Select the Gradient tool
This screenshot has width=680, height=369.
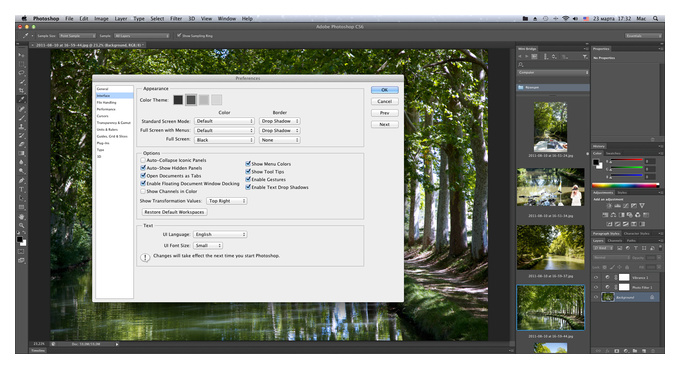pos(21,153)
